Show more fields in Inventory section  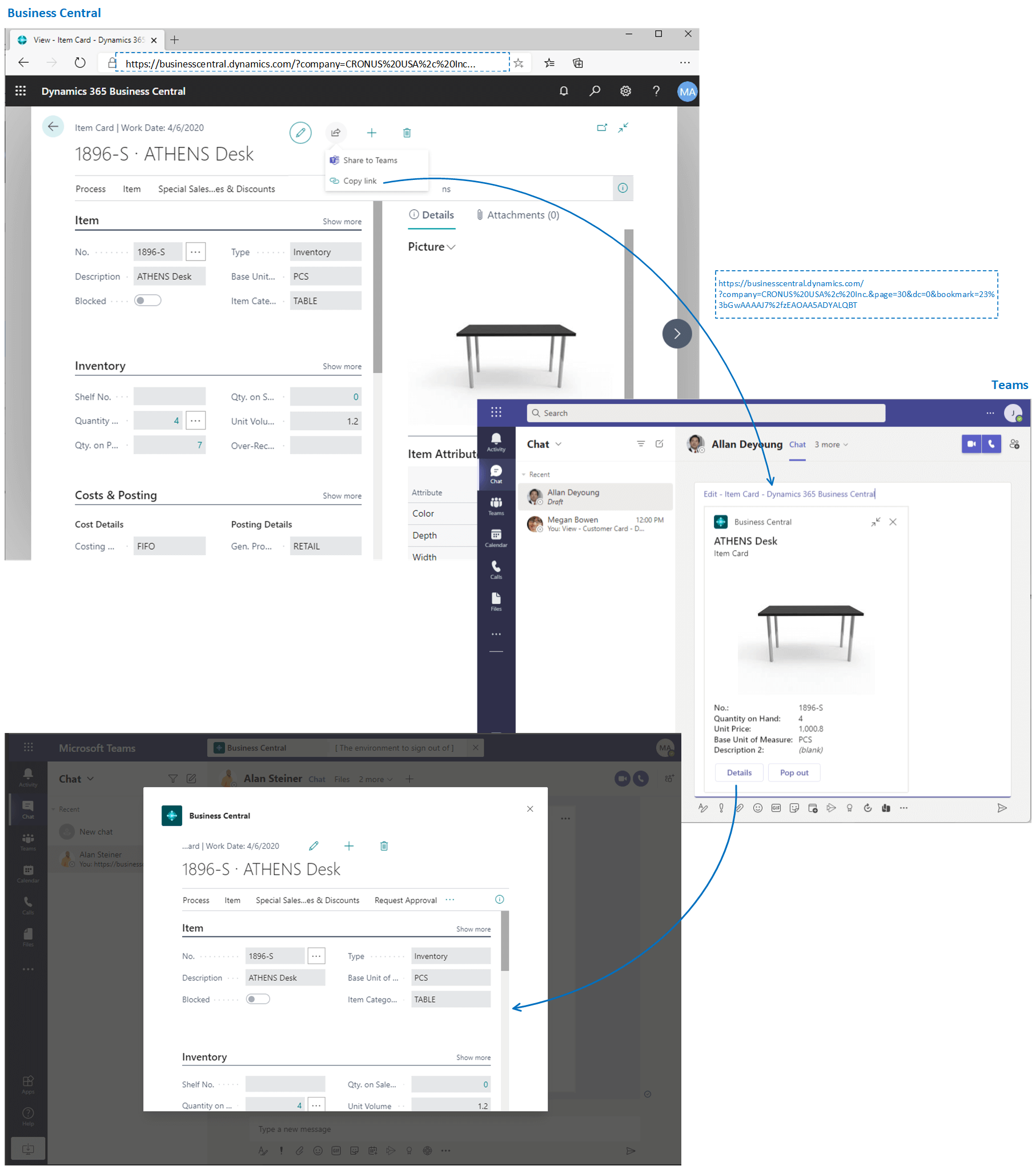tap(342, 367)
